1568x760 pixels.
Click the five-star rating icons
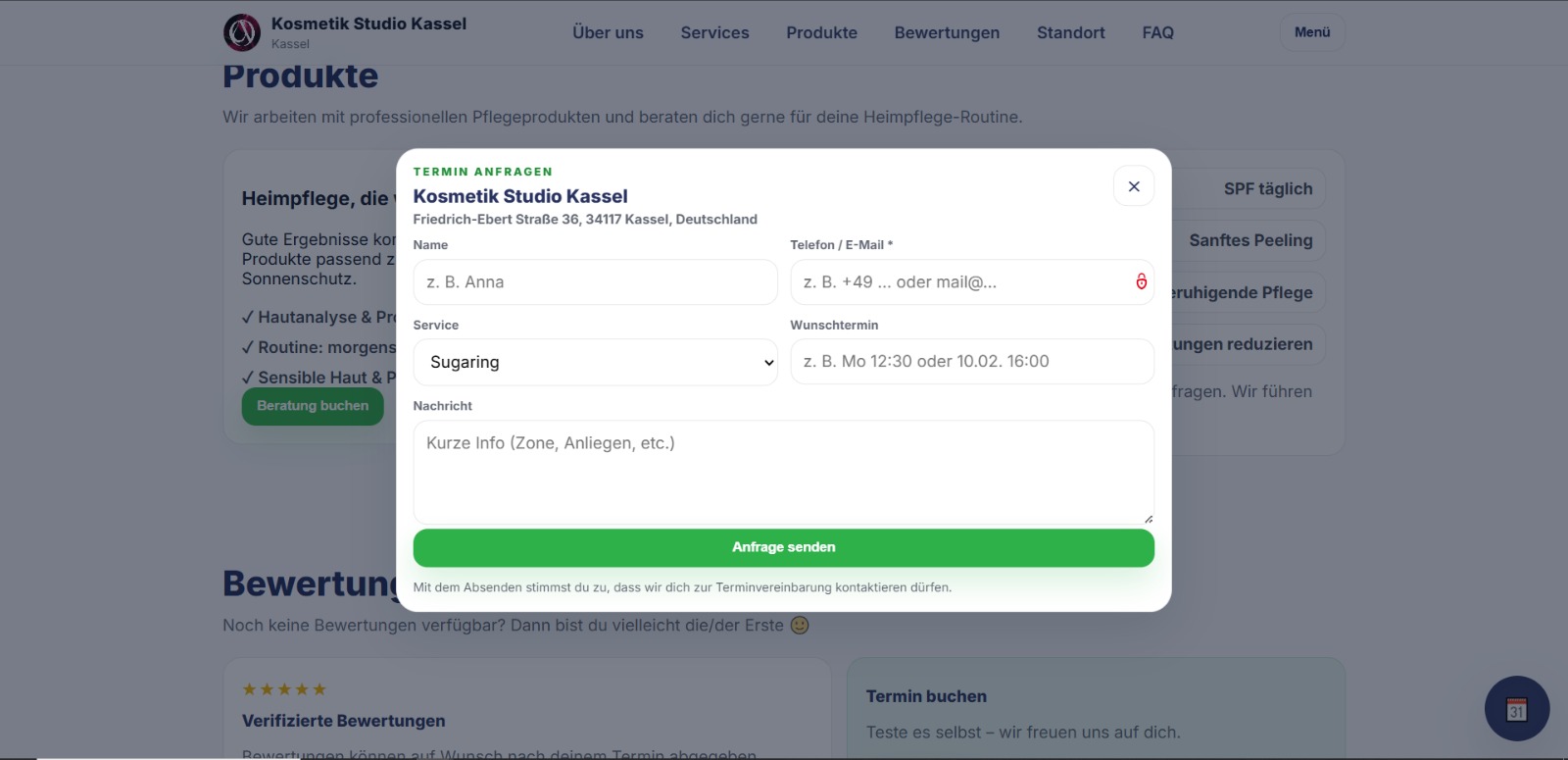click(x=284, y=689)
